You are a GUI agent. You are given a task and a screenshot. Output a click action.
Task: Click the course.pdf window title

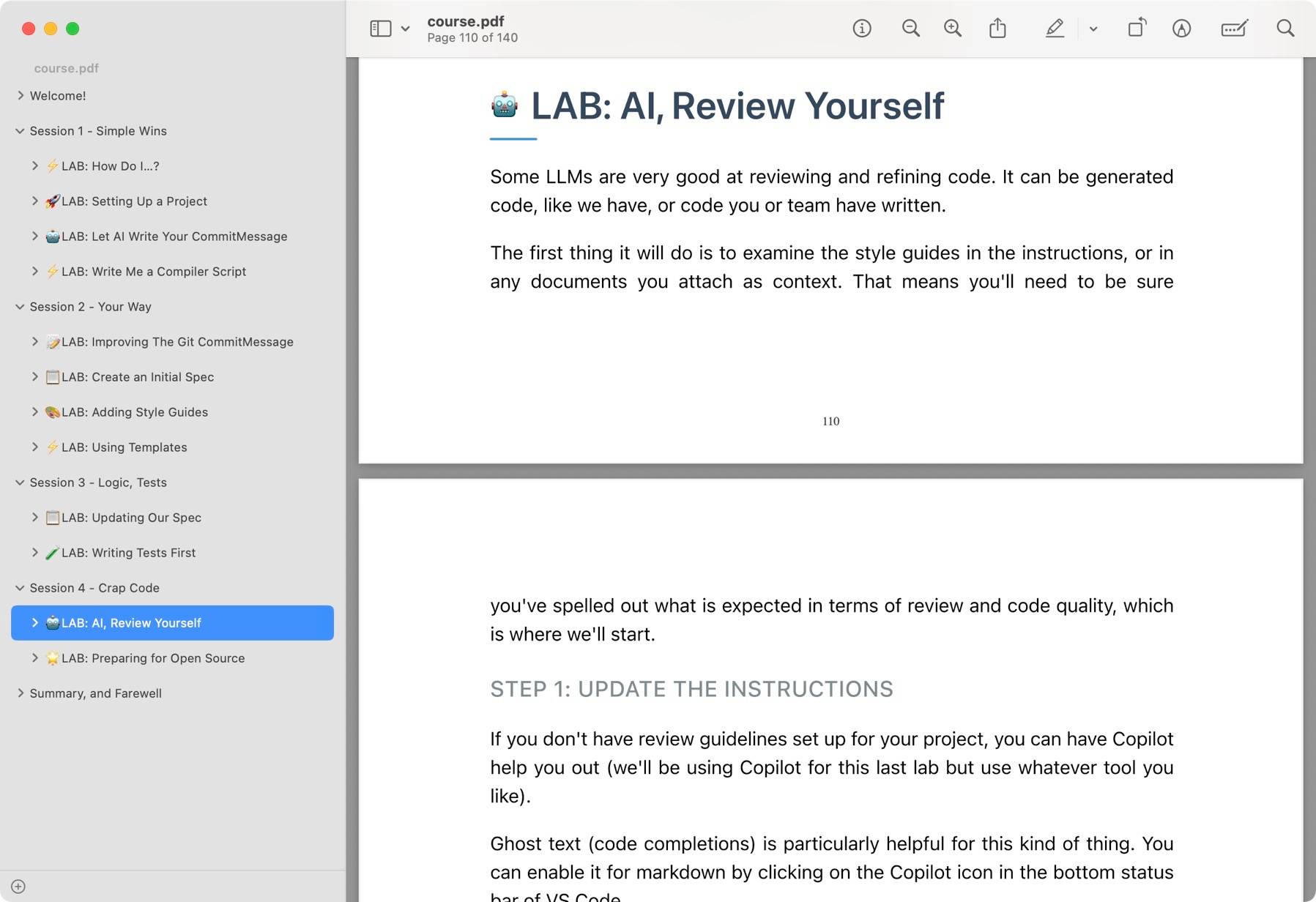466,21
